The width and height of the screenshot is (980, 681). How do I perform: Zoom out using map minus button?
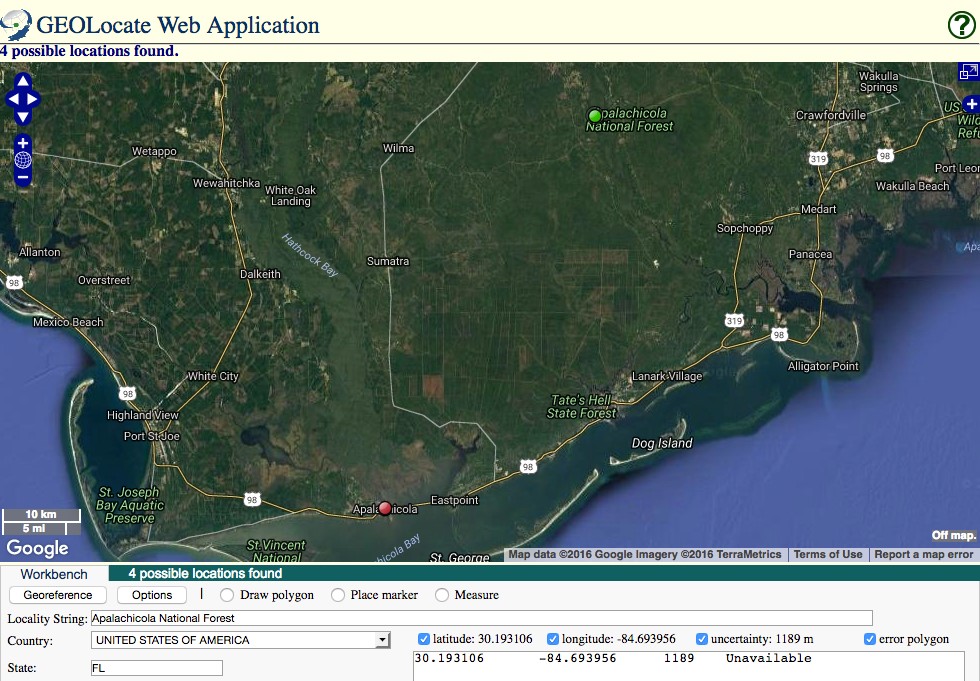tap(23, 177)
